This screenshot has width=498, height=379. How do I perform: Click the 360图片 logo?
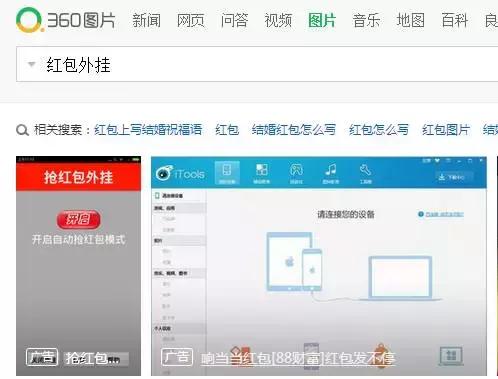point(66,20)
